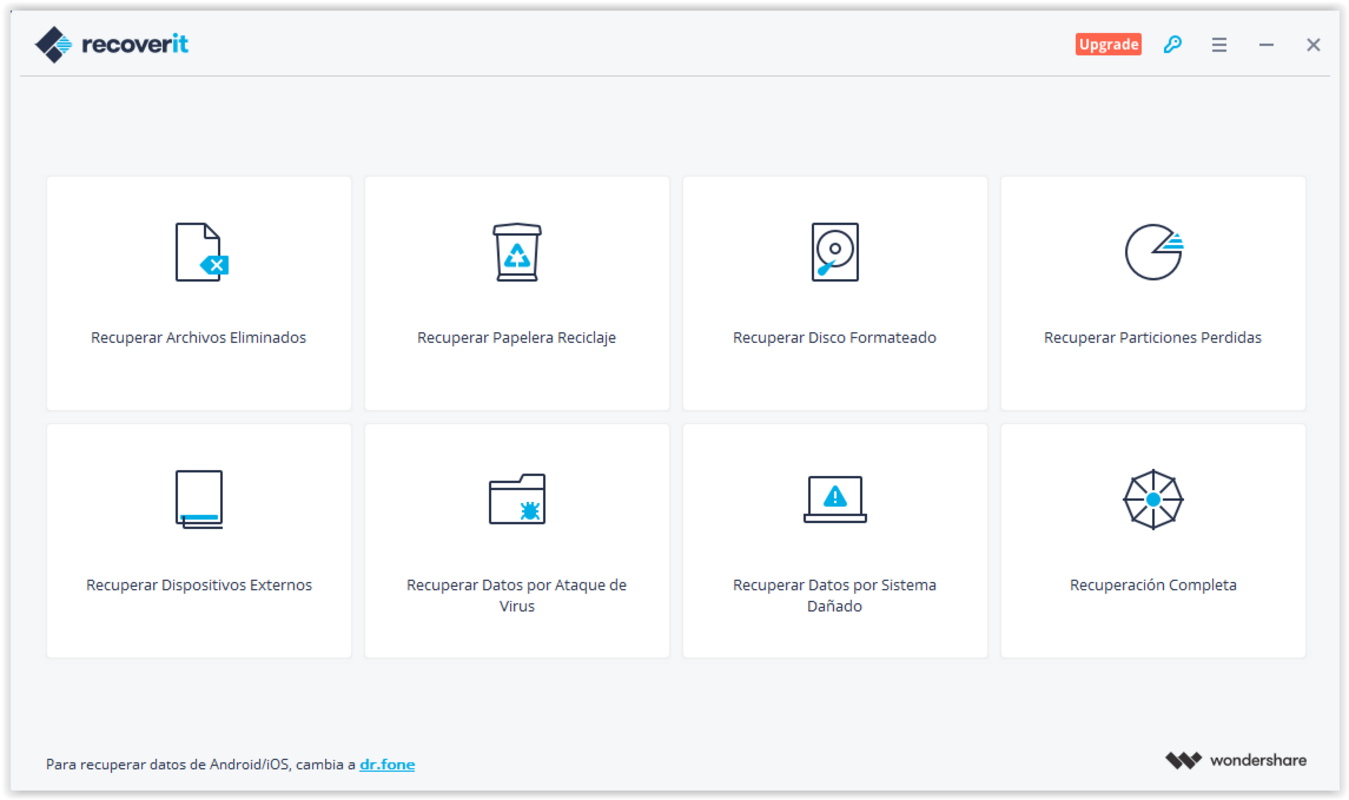Screen dimensions: 1349x800
Task: Select Recuperar Archivos Eliminados label
Action: (x=199, y=338)
